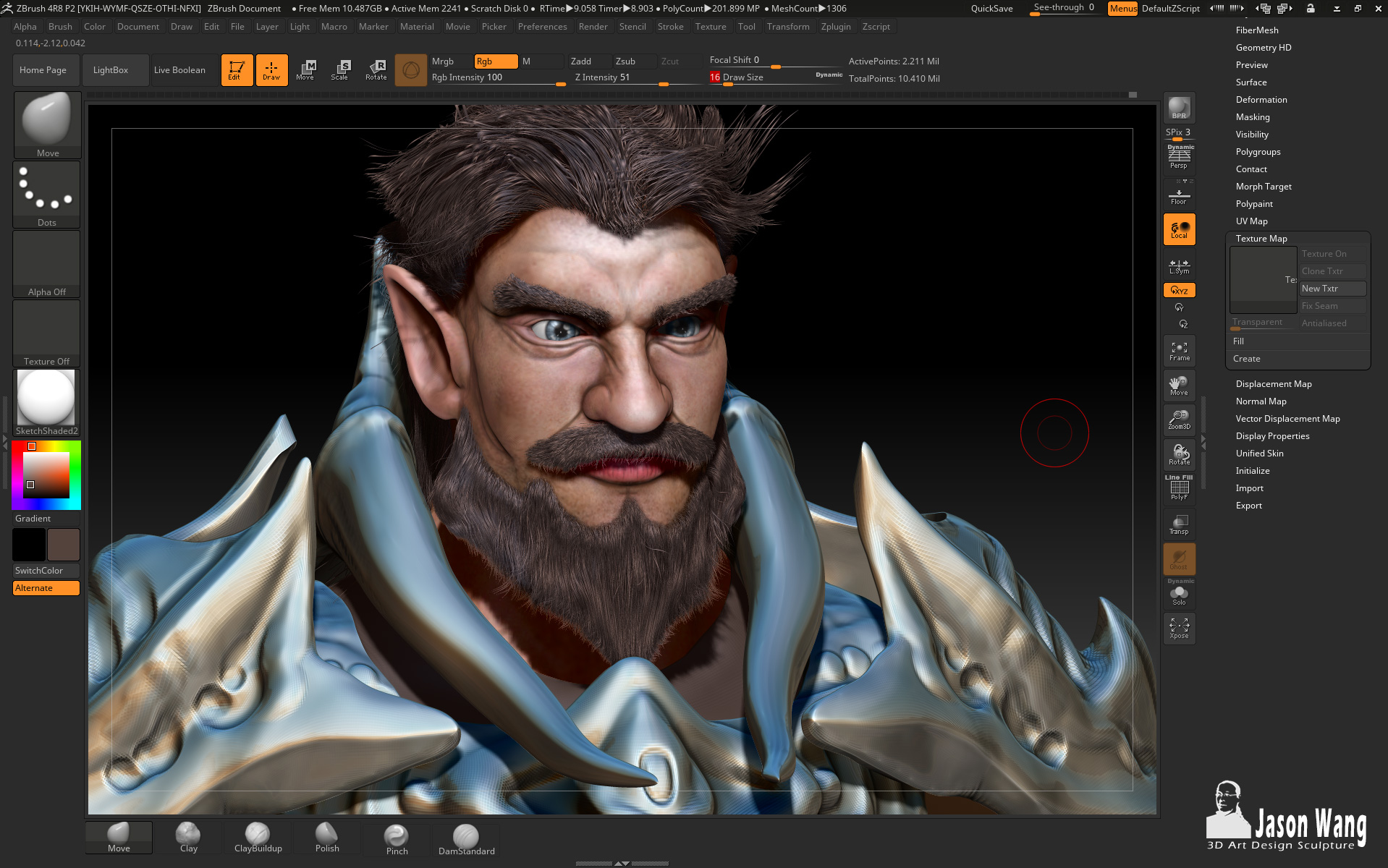Open the SketchShaded2 material picker

[47, 403]
